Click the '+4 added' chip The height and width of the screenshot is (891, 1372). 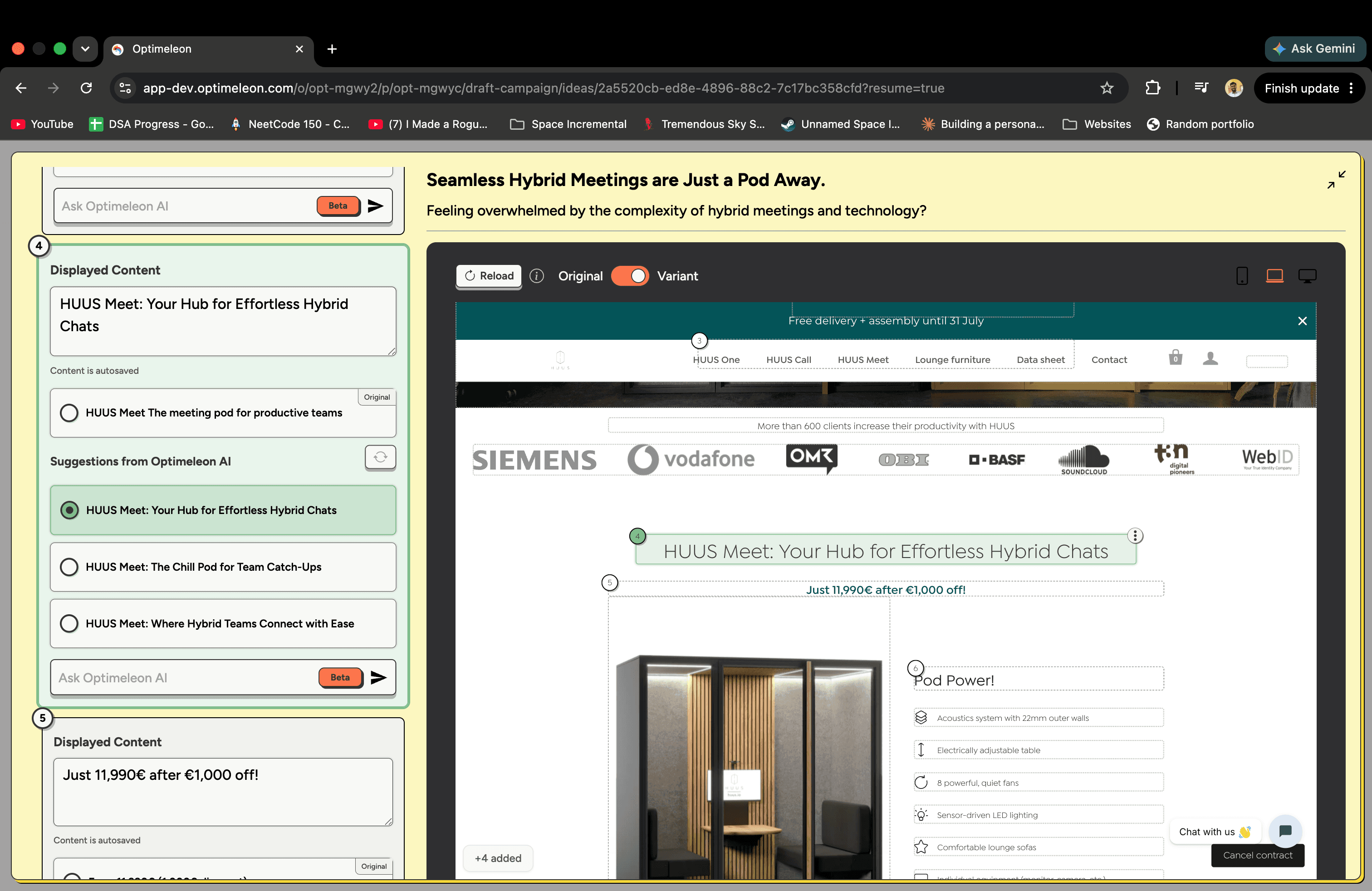coord(498,858)
